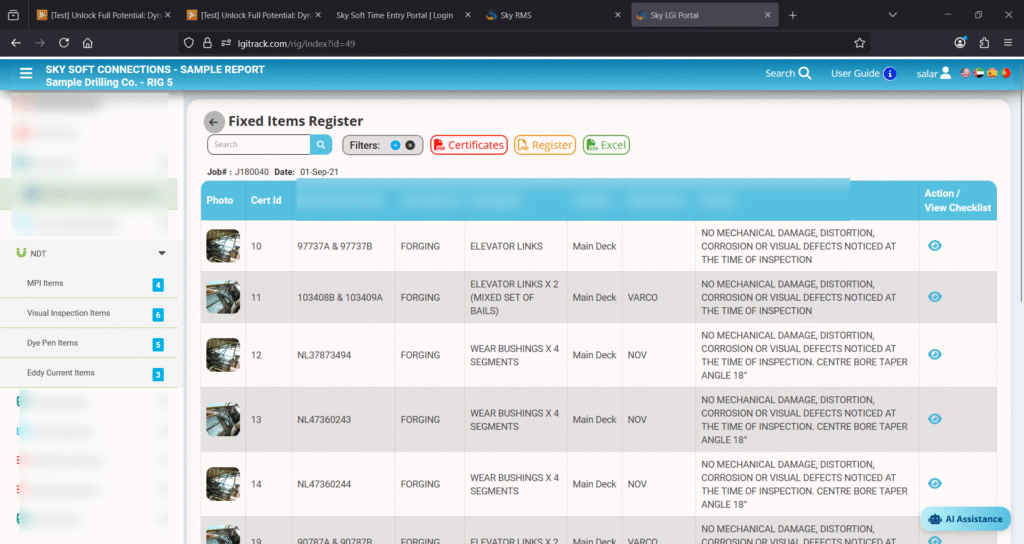Click Visual Inspection Items count badge 6
Screen dimensions: 1024x544
click(x=158, y=315)
